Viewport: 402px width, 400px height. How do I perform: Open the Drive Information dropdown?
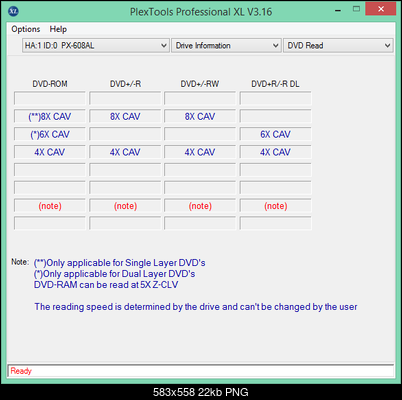point(226,45)
